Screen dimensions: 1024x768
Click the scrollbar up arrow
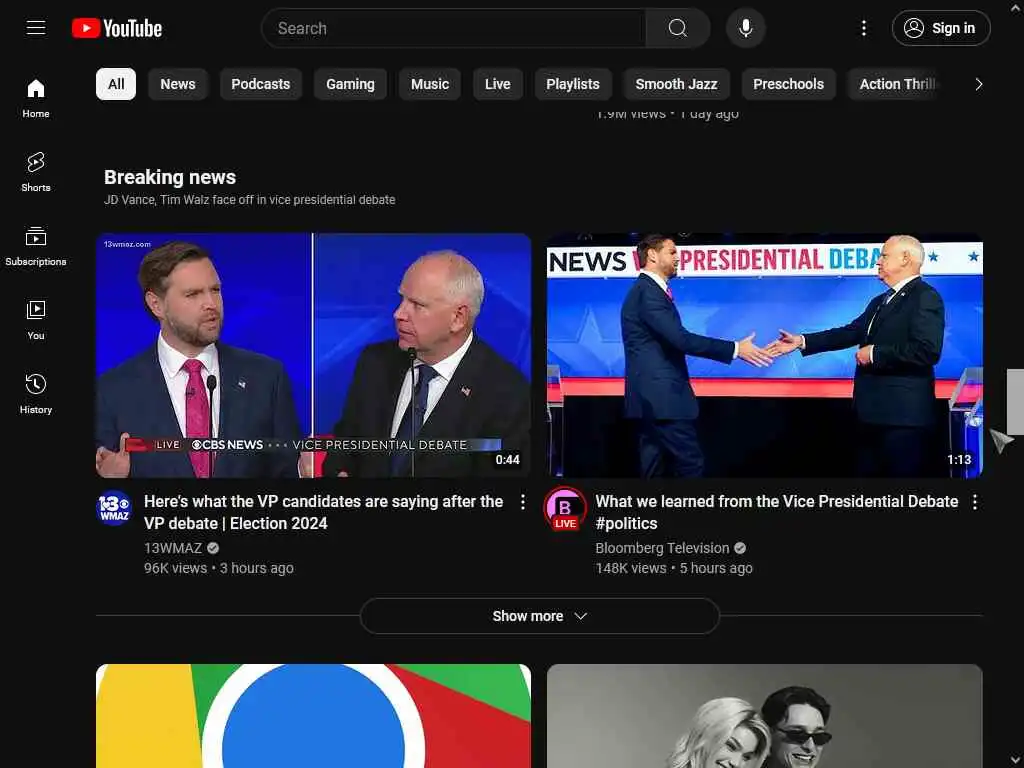(x=1015, y=8)
